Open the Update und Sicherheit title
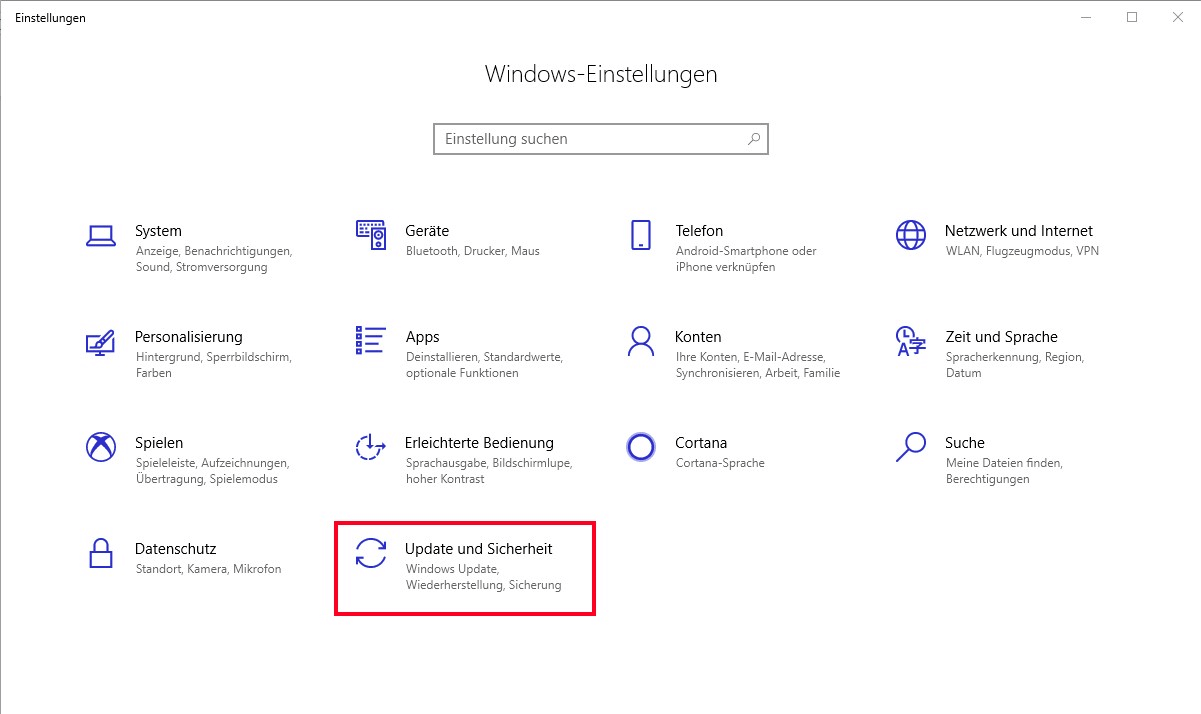This screenshot has height=714, width=1201. [x=479, y=549]
